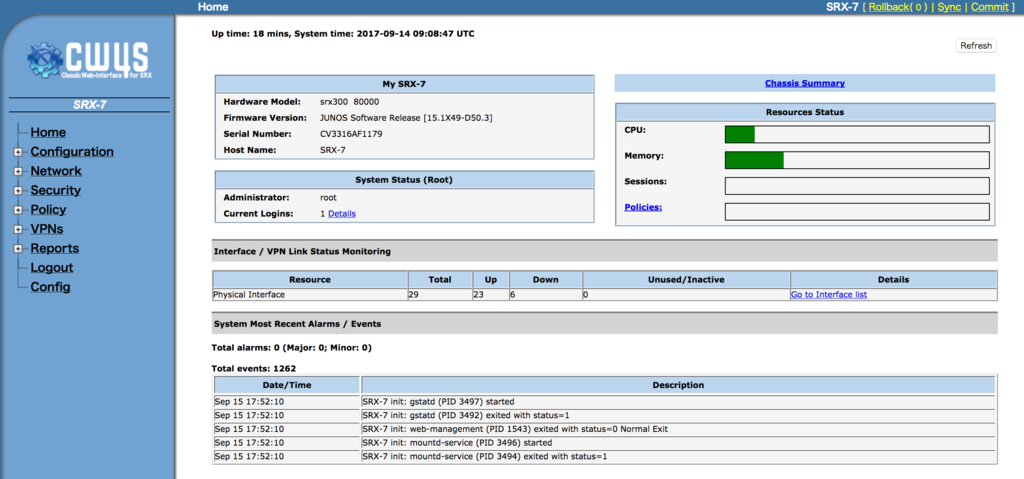The width and height of the screenshot is (1024, 479).
Task: Expand the Reports tree node
Action: [x=18, y=249]
